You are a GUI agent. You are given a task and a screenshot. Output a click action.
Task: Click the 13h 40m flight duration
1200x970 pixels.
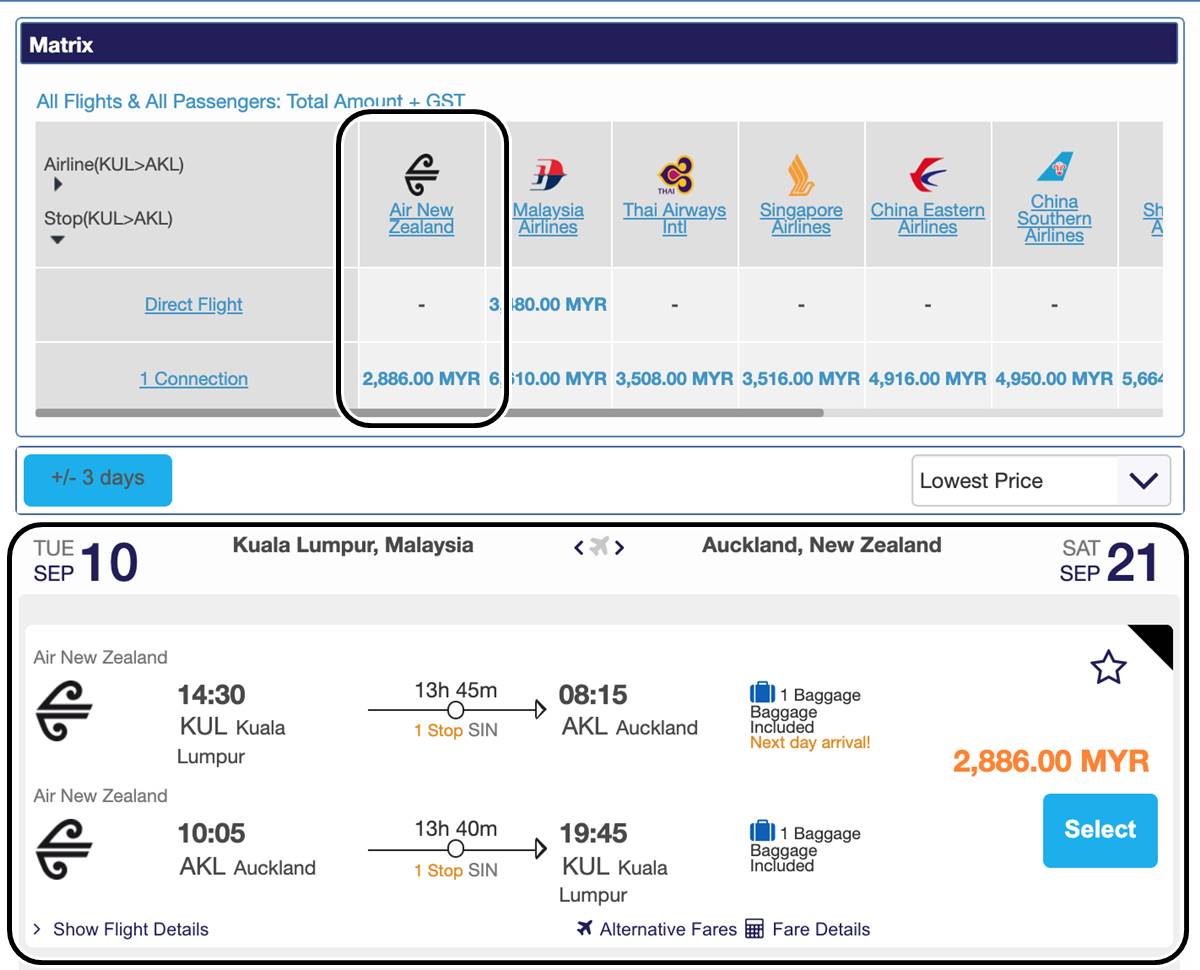point(456,828)
